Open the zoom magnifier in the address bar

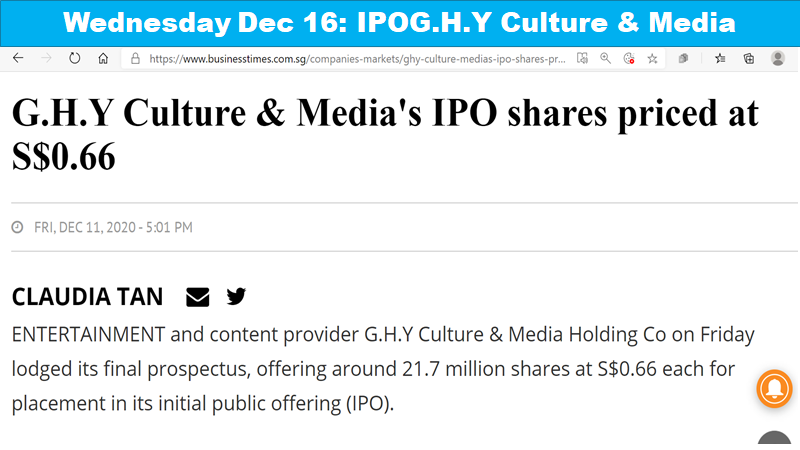[x=606, y=59]
